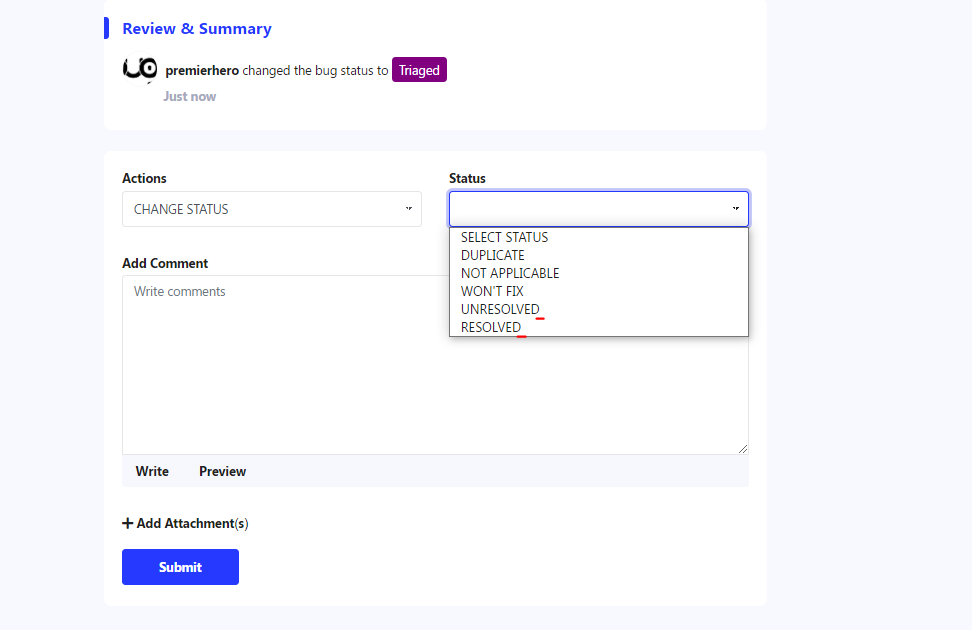Select NOT APPLICABLE status option

pyautogui.click(x=510, y=273)
